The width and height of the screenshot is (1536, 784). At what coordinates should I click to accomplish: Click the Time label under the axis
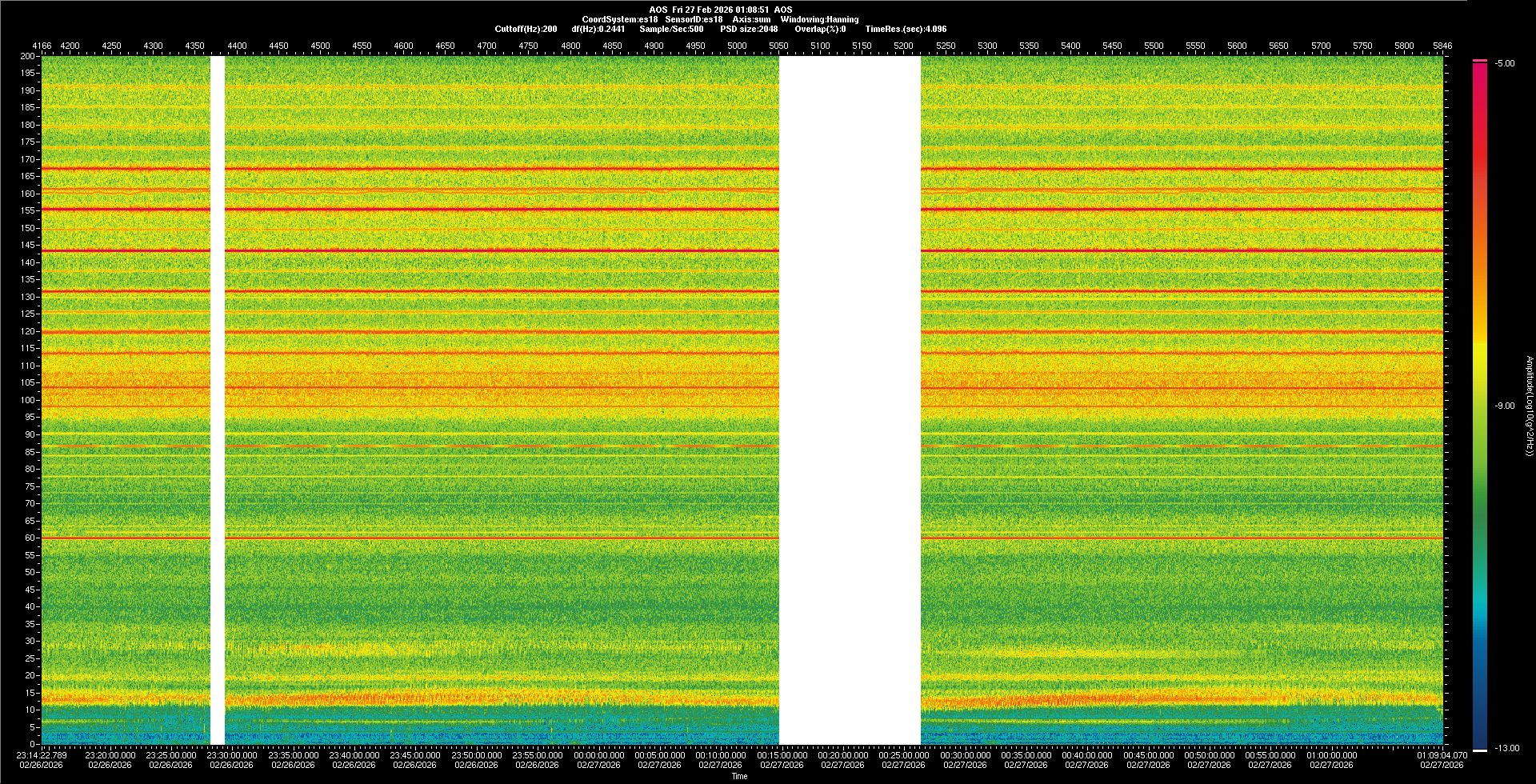[739, 776]
